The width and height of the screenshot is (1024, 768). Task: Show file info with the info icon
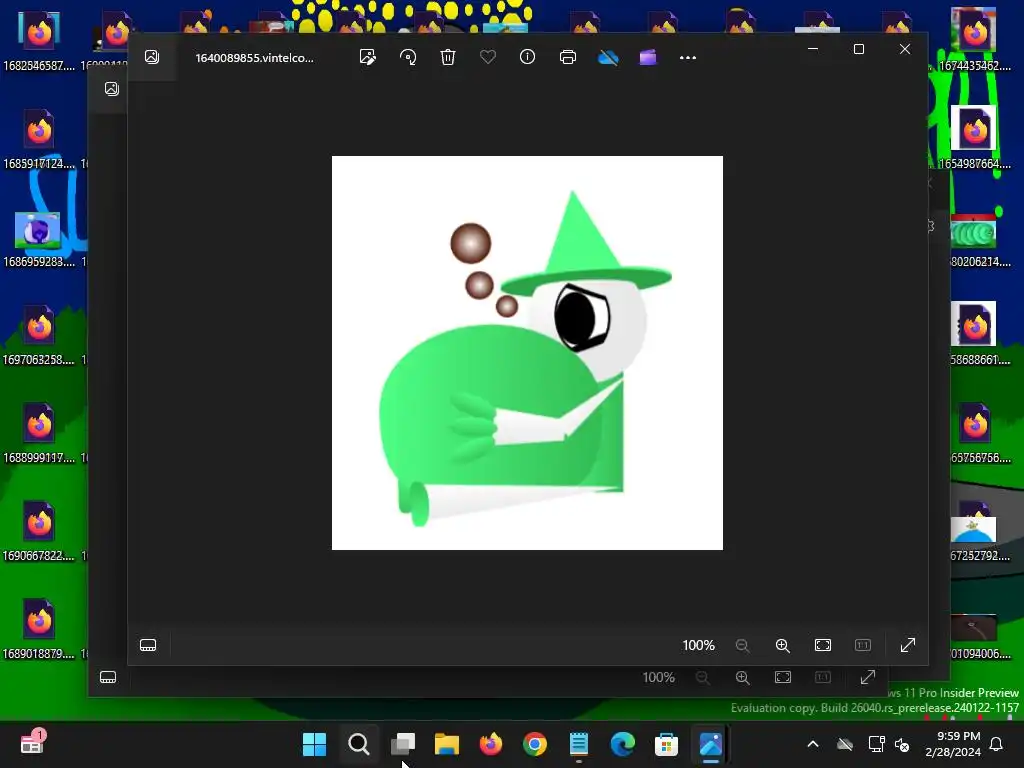pos(528,57)
